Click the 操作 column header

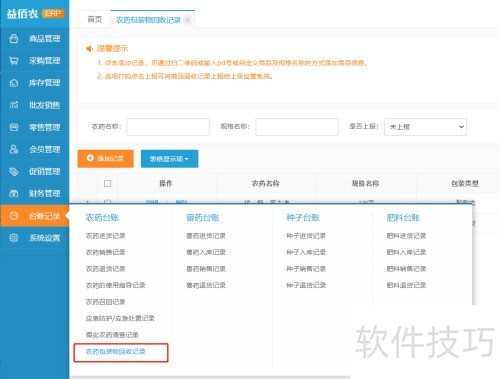pyautogui.click(x=166, y=183)
